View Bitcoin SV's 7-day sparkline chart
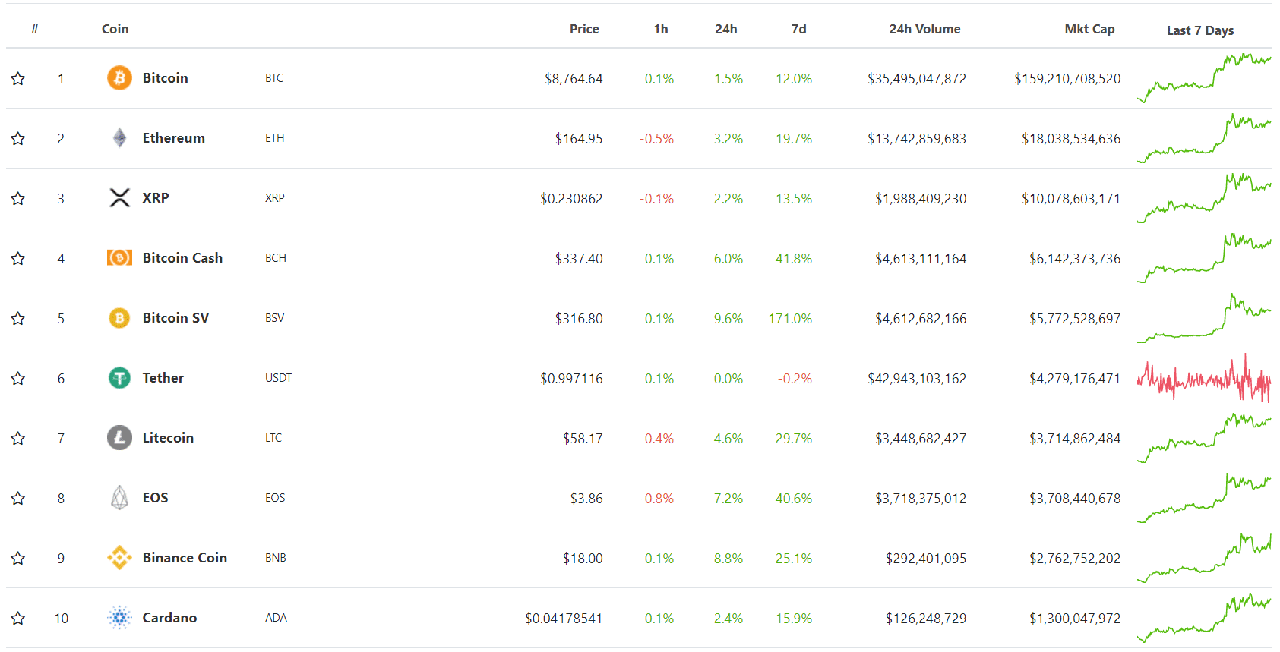The width and height of the screenshot is (1280, 652). (1204, 318)
